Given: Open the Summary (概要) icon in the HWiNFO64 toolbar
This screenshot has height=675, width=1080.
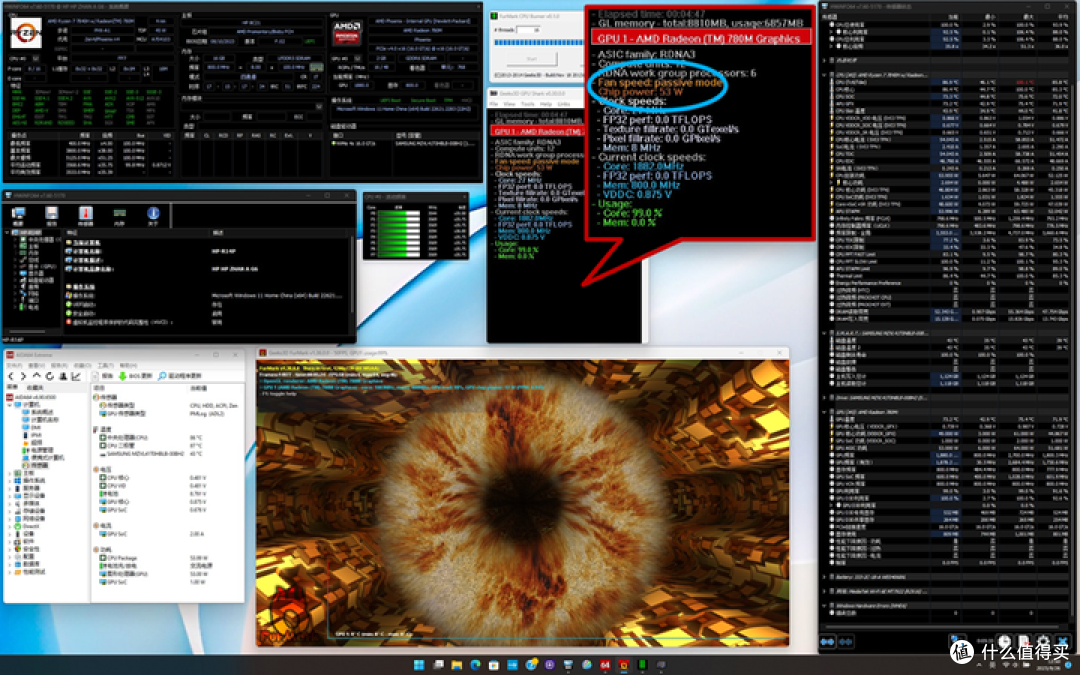Looking at the screenshot, I should point(19,214).
